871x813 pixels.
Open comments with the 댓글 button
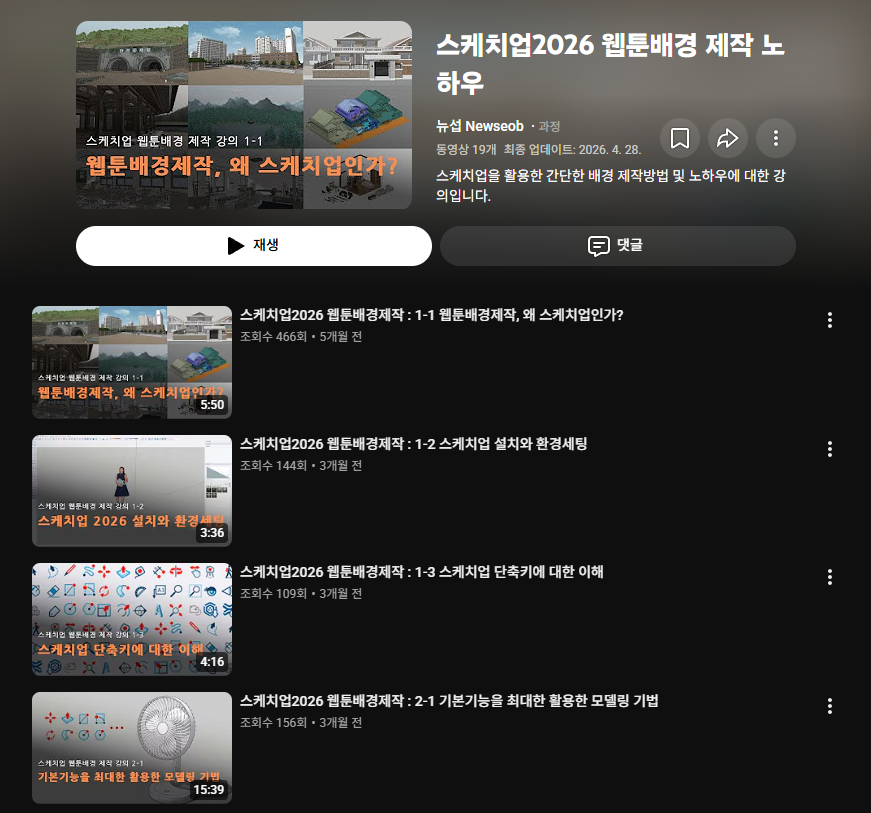point(618,245)
